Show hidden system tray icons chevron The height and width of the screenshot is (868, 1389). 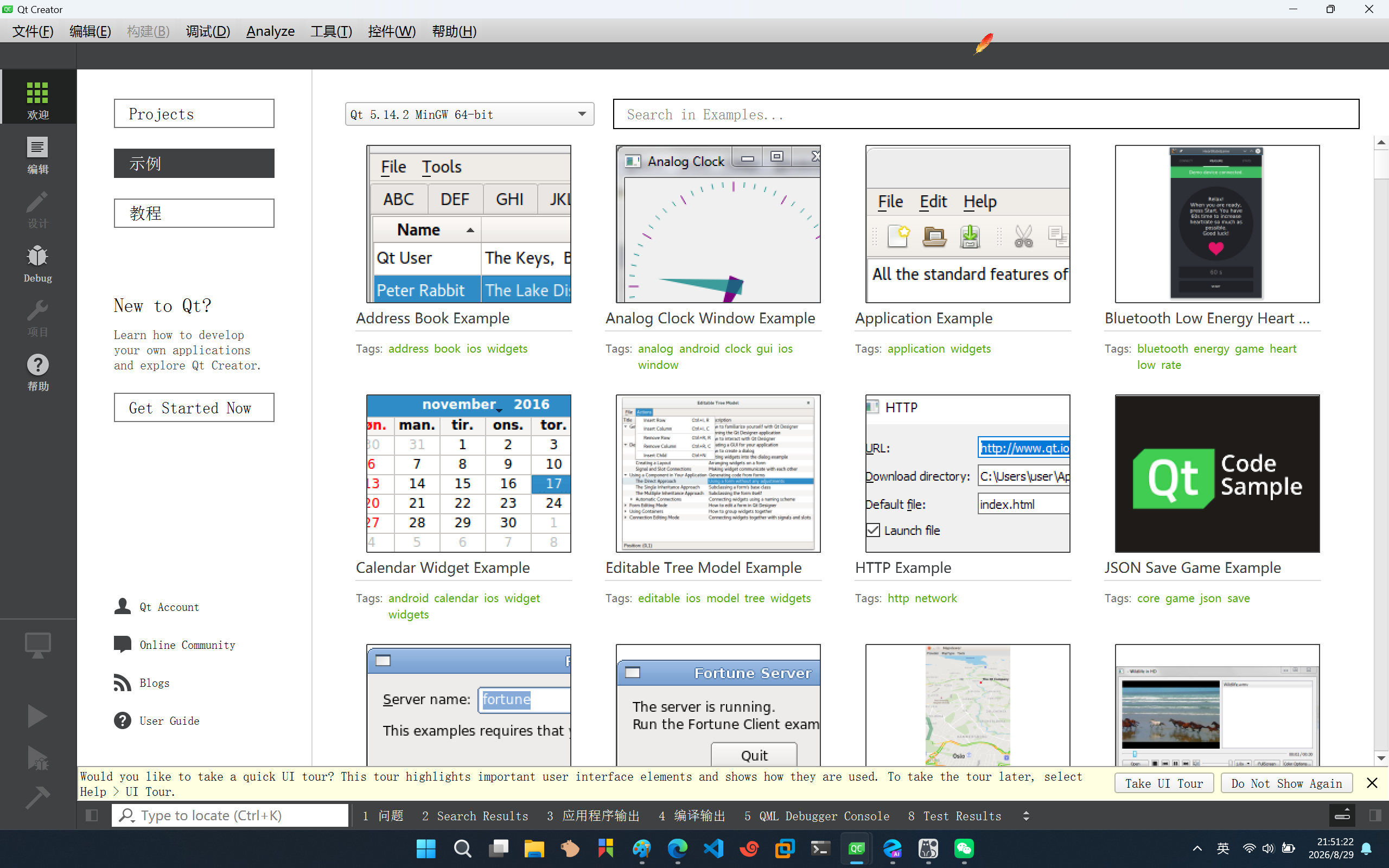tap(1197, 848)
